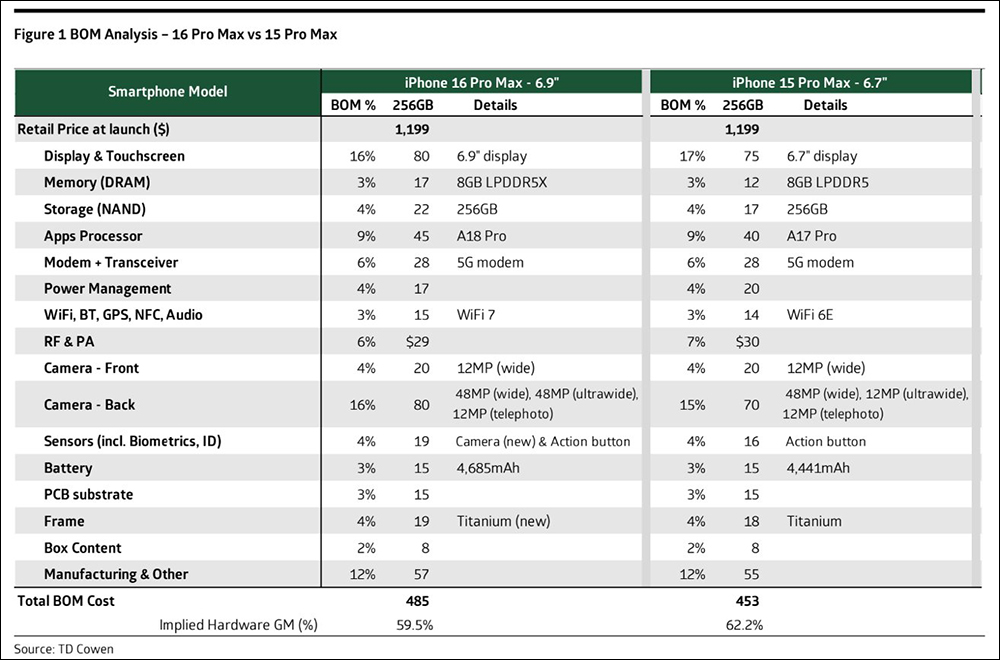The width and height of the screenshot is (1000, 660).
Task: Click the Camera - Back row label
Action: coord(89,405)
